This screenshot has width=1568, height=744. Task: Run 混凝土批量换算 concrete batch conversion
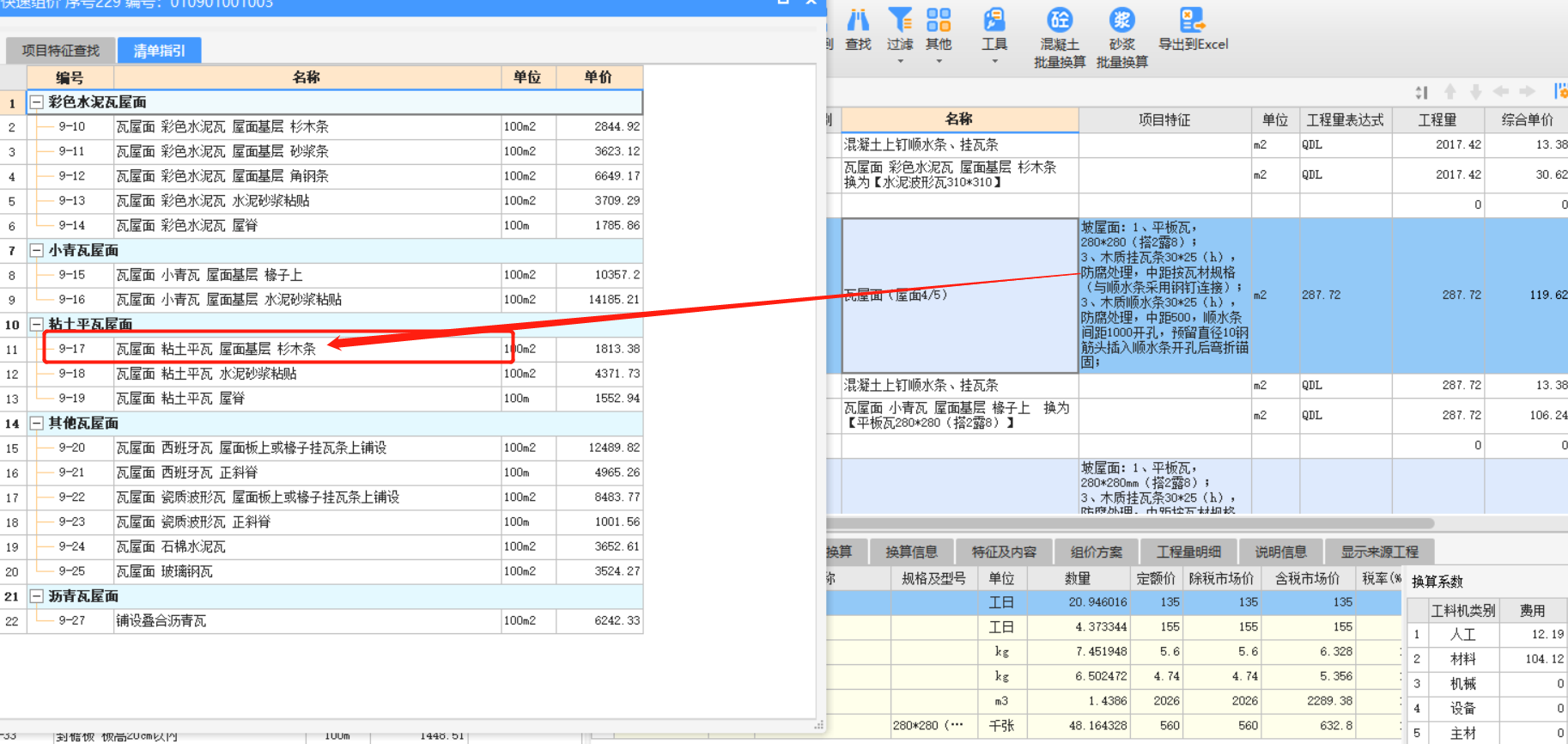1060,38
